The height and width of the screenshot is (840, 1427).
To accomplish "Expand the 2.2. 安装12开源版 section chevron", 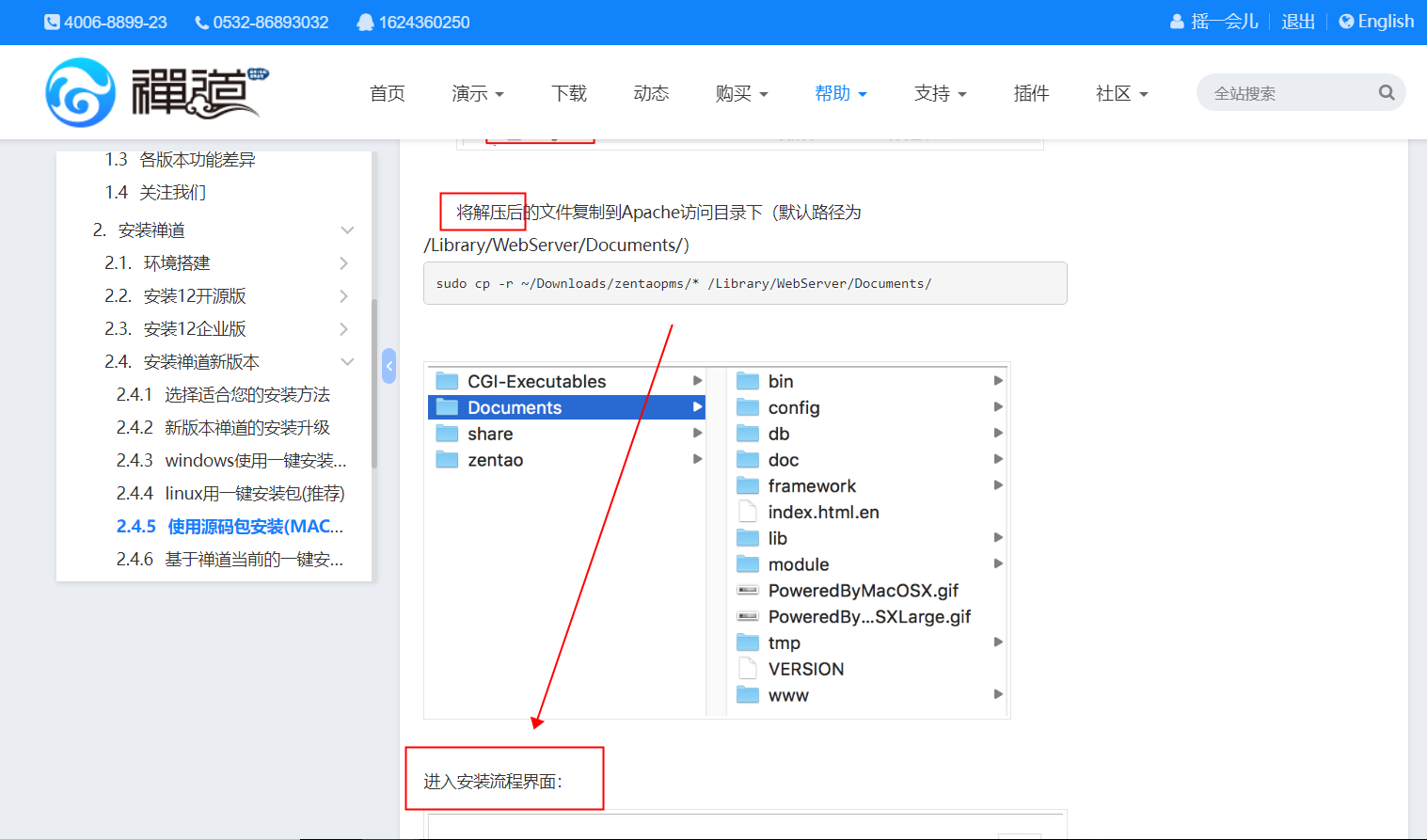I will point(344,296).
